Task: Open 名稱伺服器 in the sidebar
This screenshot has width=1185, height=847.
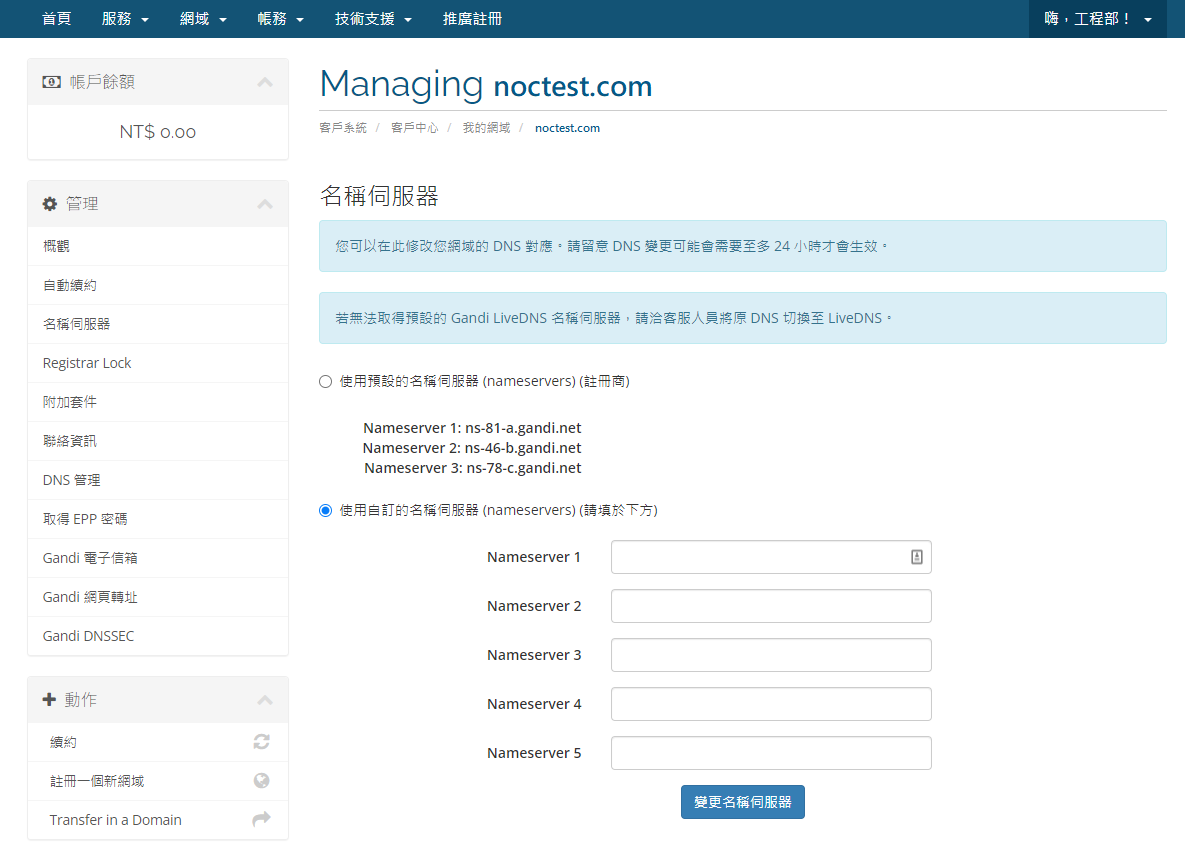Action: [x=158, y=324]
